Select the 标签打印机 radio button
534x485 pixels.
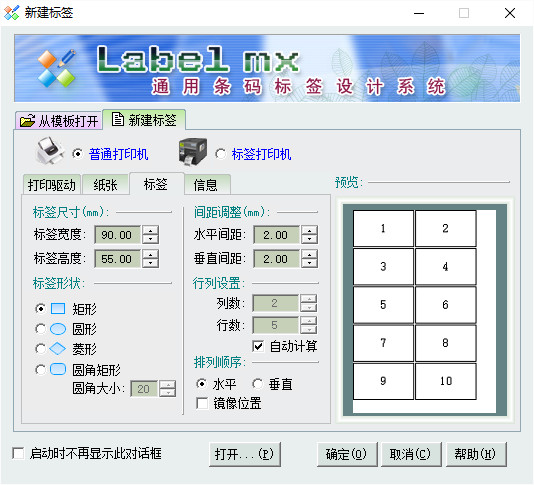[220, 154]
